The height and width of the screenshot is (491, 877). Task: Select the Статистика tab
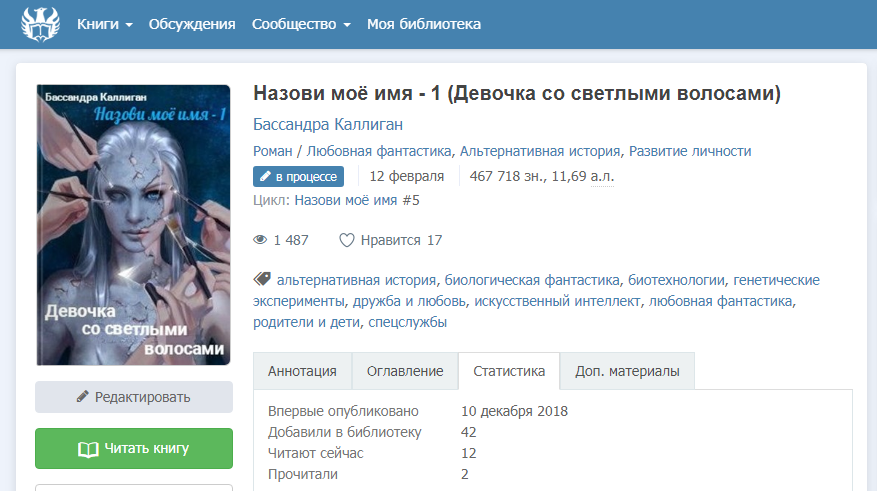click(509, 371)
